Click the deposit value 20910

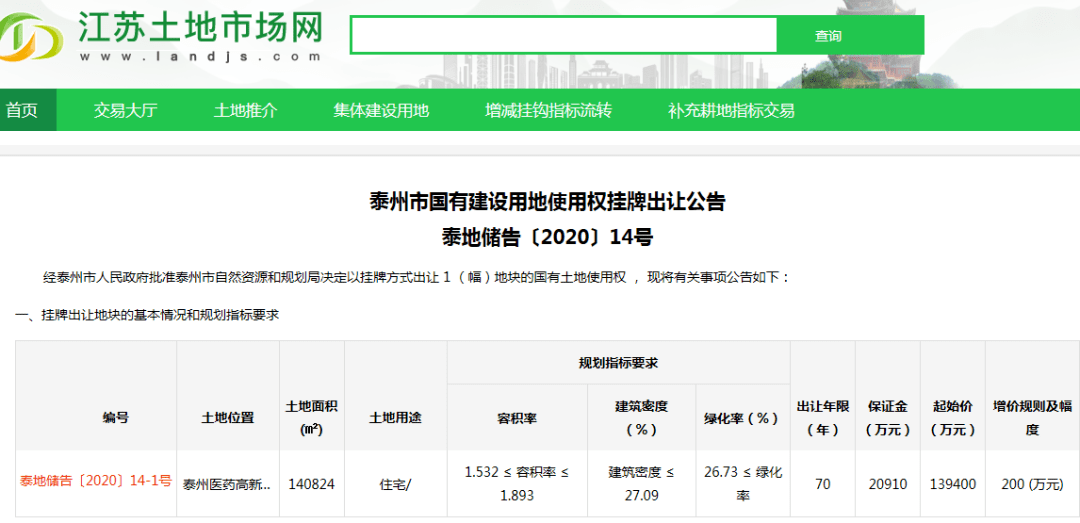888,484
